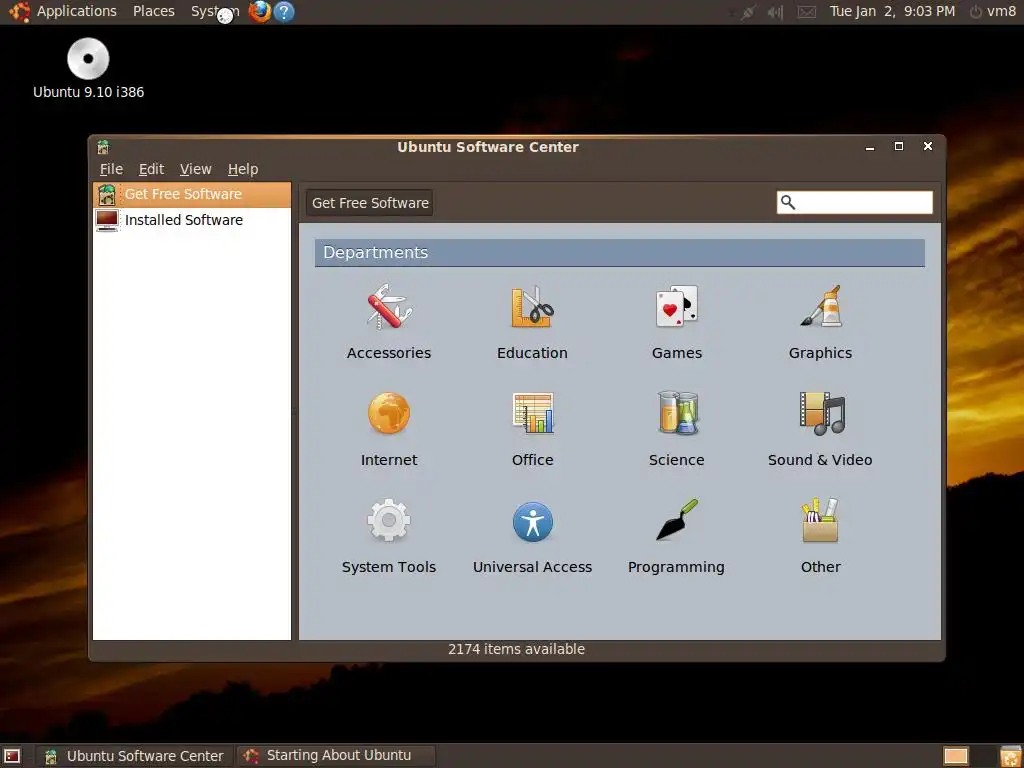Click the clock showing Tue Jan 2
This screenshot has width=1024, height=768.
(892, 12)
